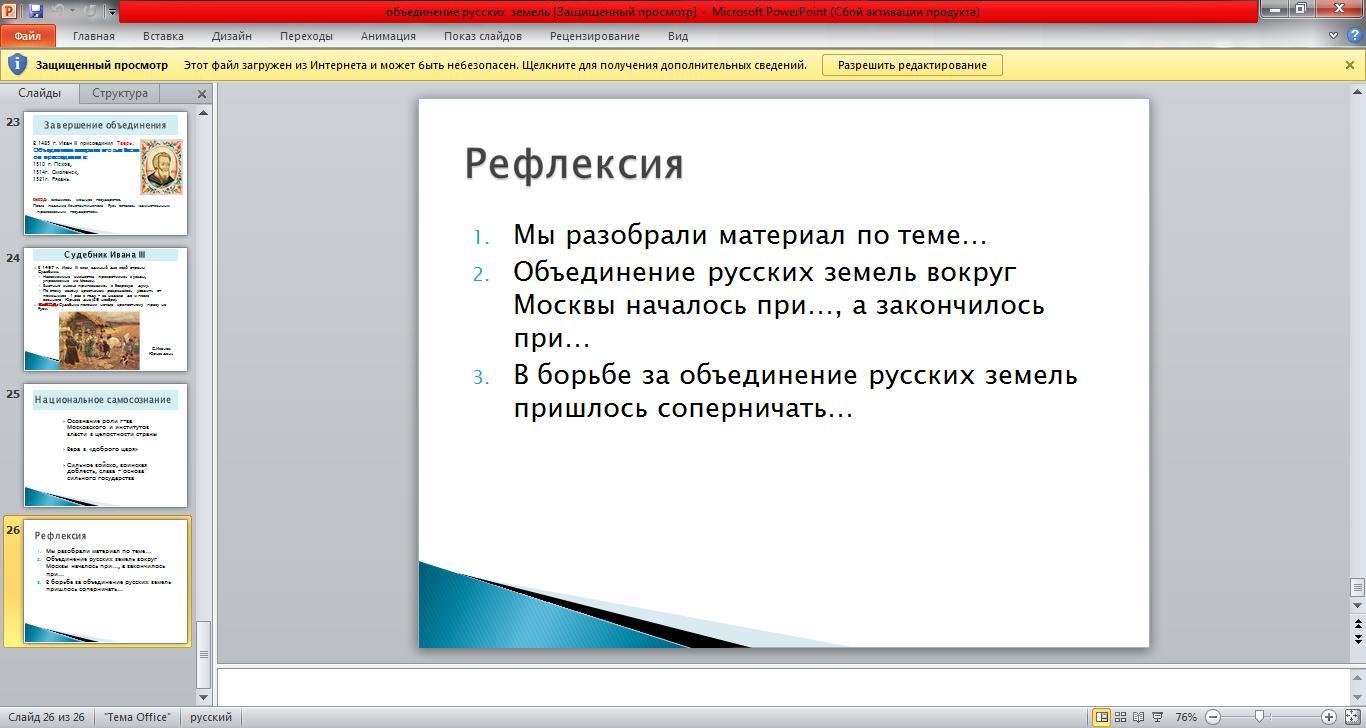Close the yellow Protected View message bar
Screen dimensions: 1366x728
tap(1349, 65)
